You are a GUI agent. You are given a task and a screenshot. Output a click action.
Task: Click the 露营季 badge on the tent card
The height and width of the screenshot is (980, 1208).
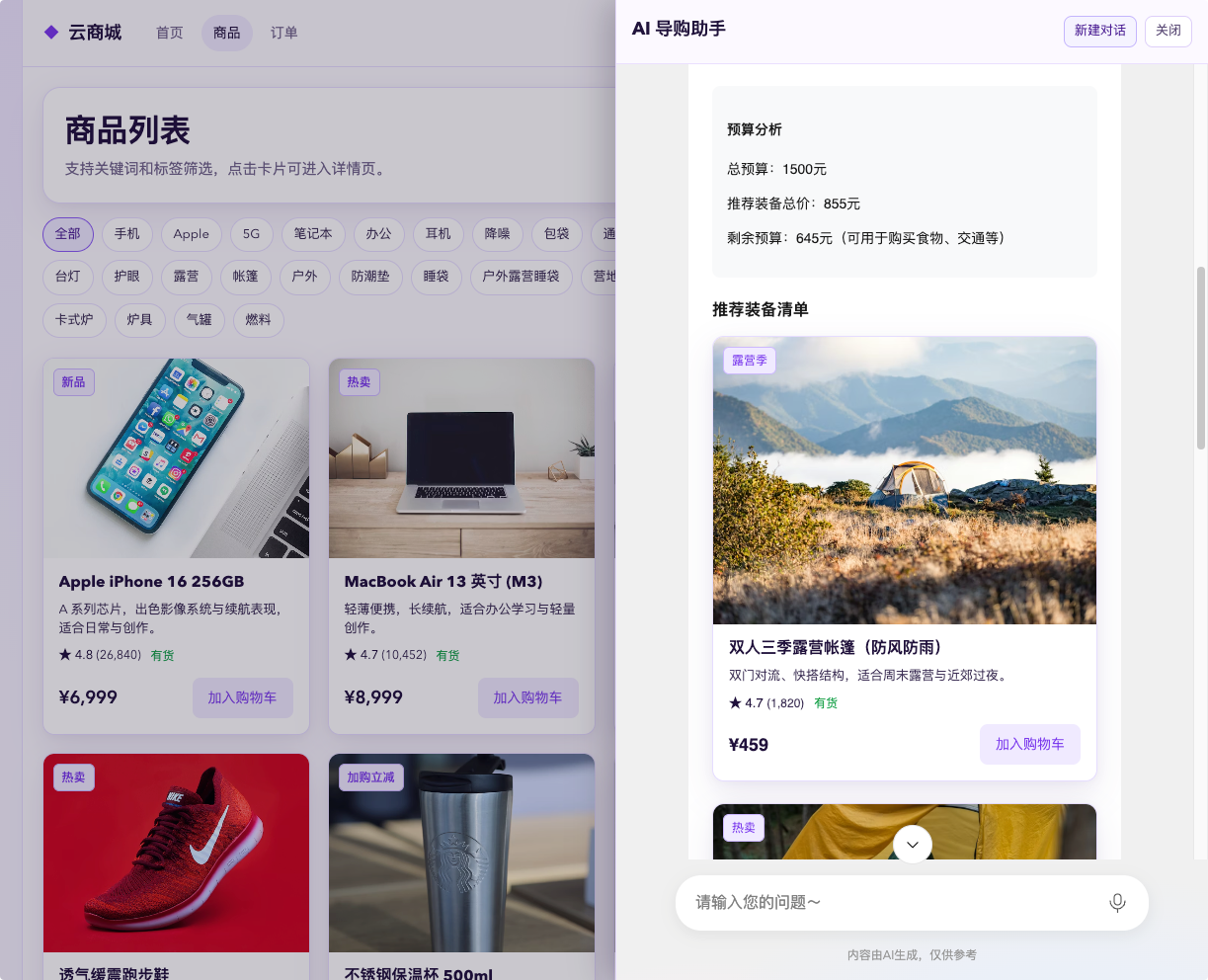point(750,361)
